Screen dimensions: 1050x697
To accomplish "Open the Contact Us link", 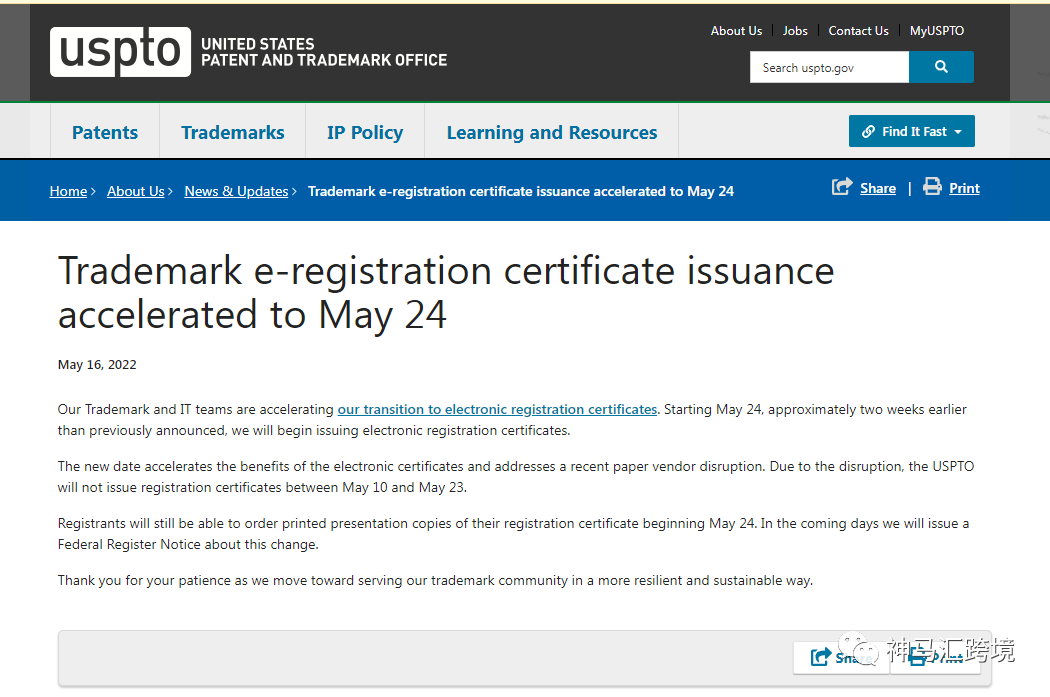I will [858, 31].
